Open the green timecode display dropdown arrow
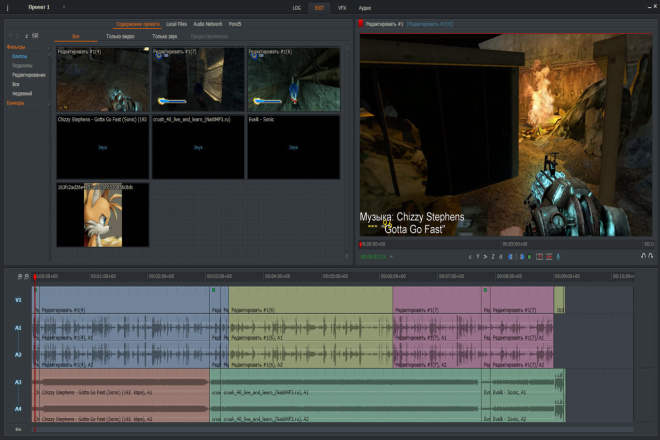 click(391, 256)
